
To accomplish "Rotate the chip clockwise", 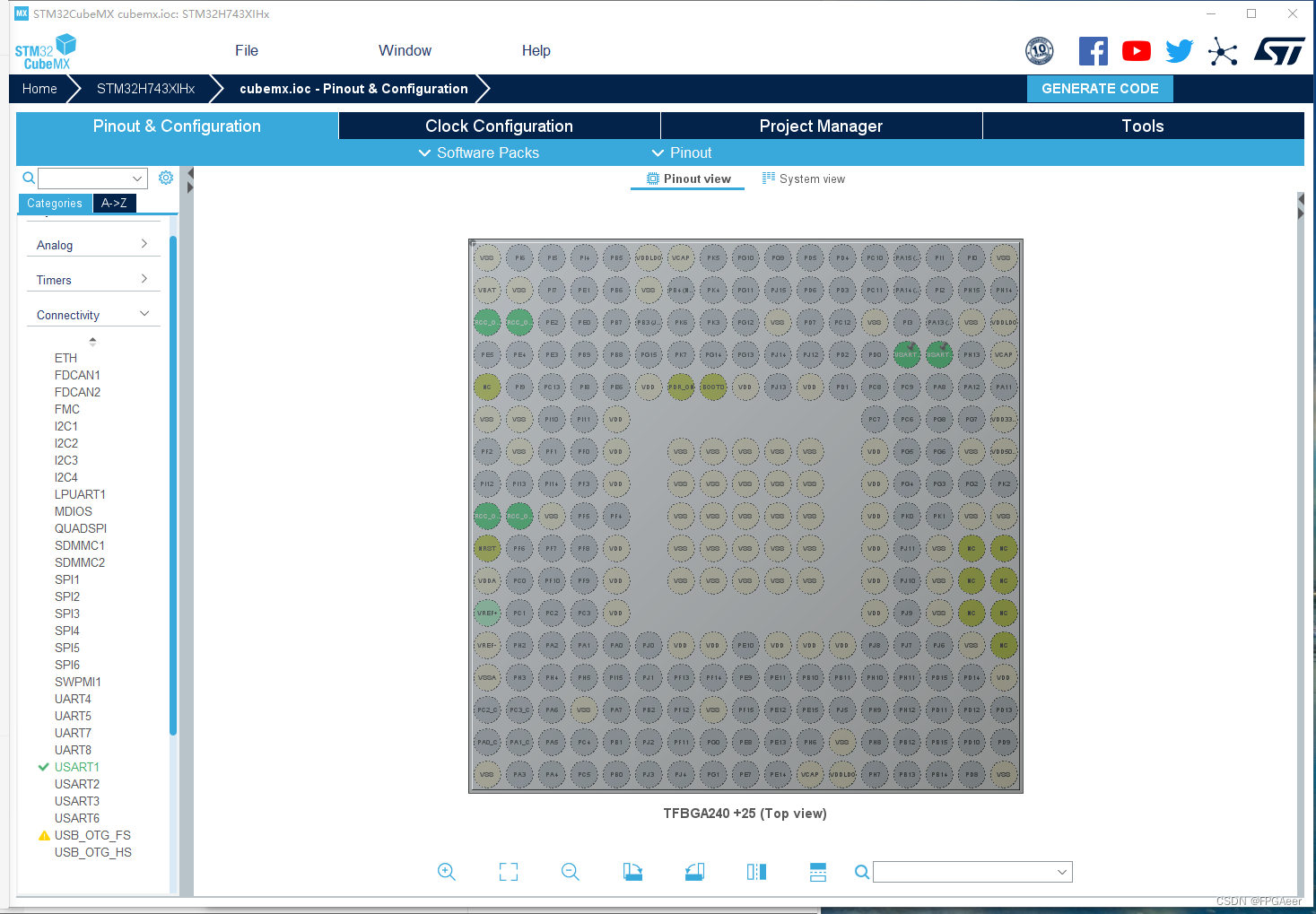I will point(632,872).
